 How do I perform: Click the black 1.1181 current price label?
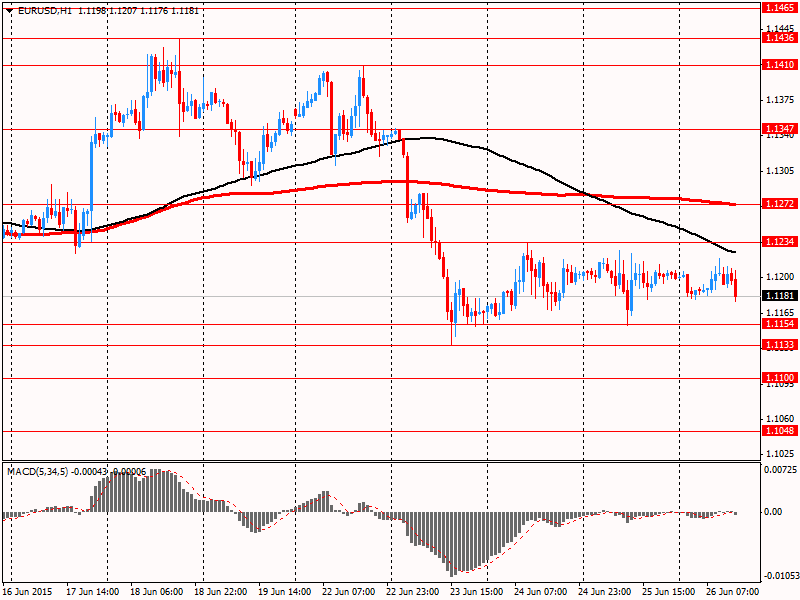(x=780, y=296)
